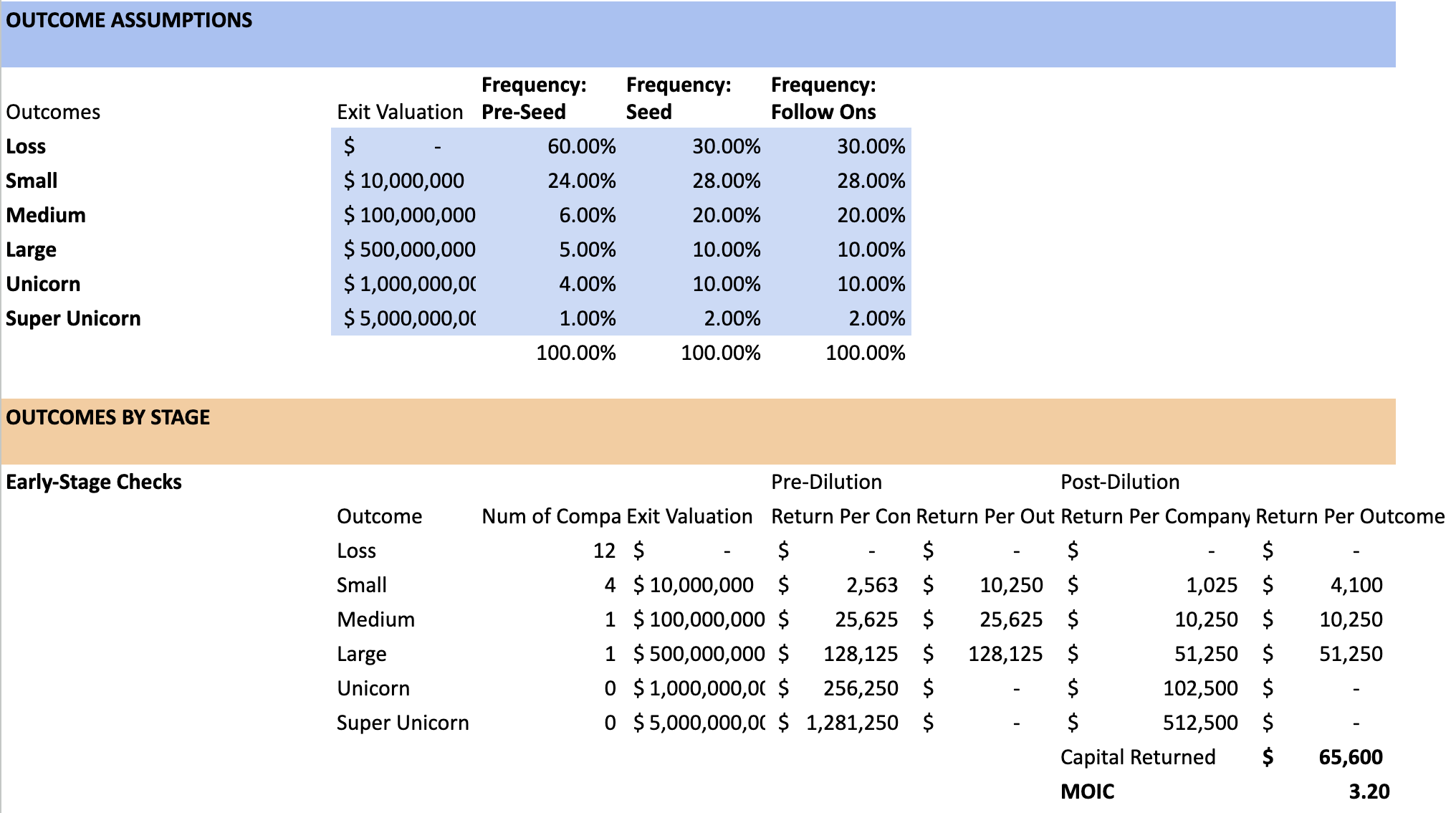Select the OUTCOMES BY STAGE header cell
This screenshot has height=813, width=1456.
pos(107,417)
